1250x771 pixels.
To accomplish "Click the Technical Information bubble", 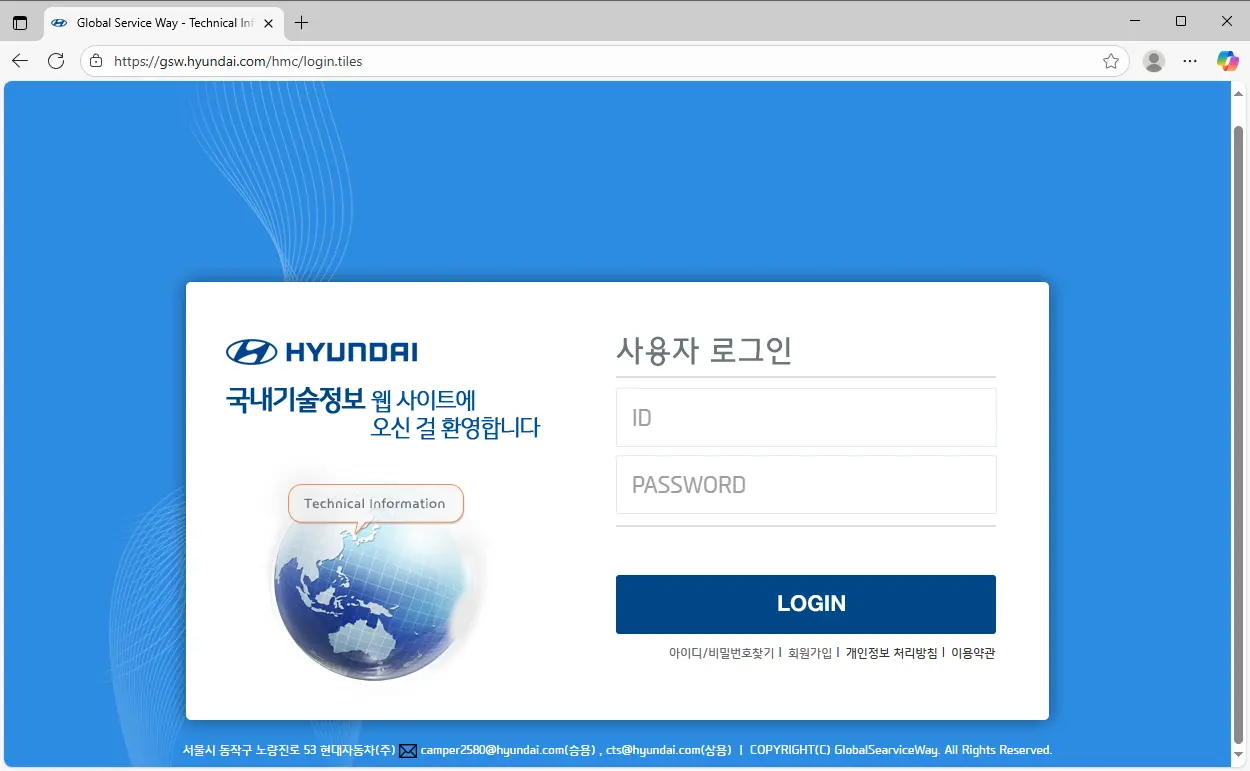I will pyautogui.click(x=375, y=503).
